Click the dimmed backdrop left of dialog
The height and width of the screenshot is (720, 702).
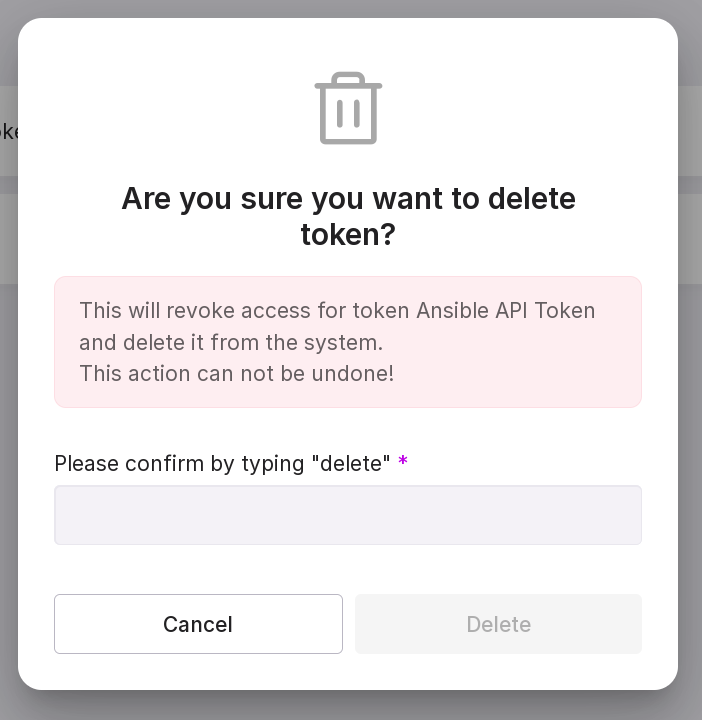click(8, 400)
